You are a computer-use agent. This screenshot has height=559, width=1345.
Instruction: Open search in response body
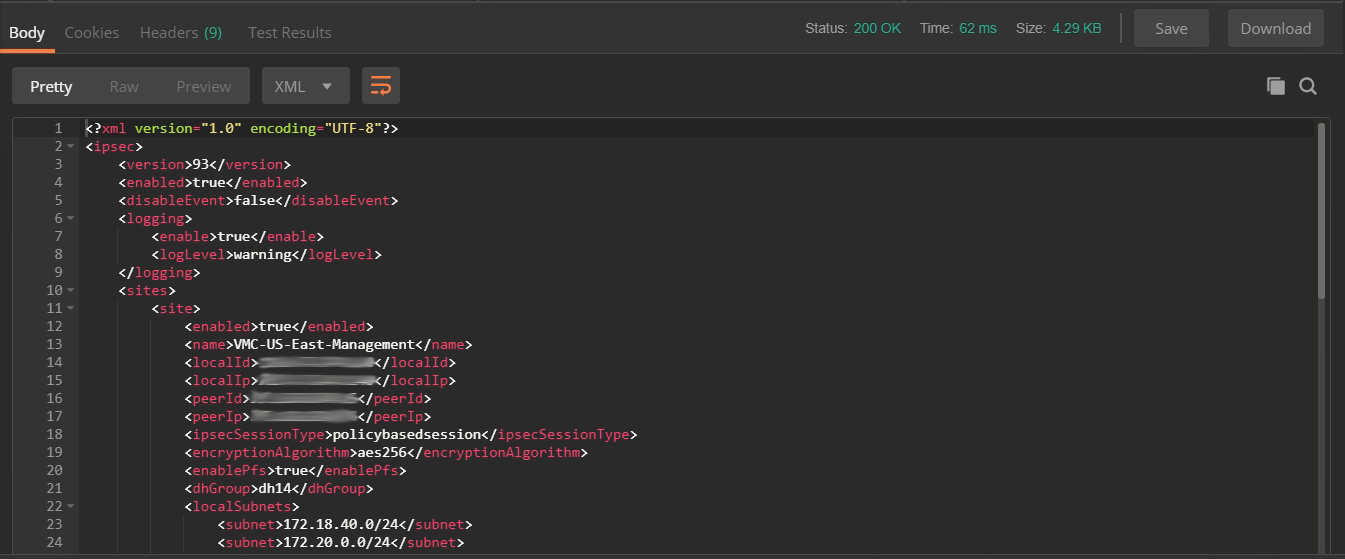coord(1308,86)
